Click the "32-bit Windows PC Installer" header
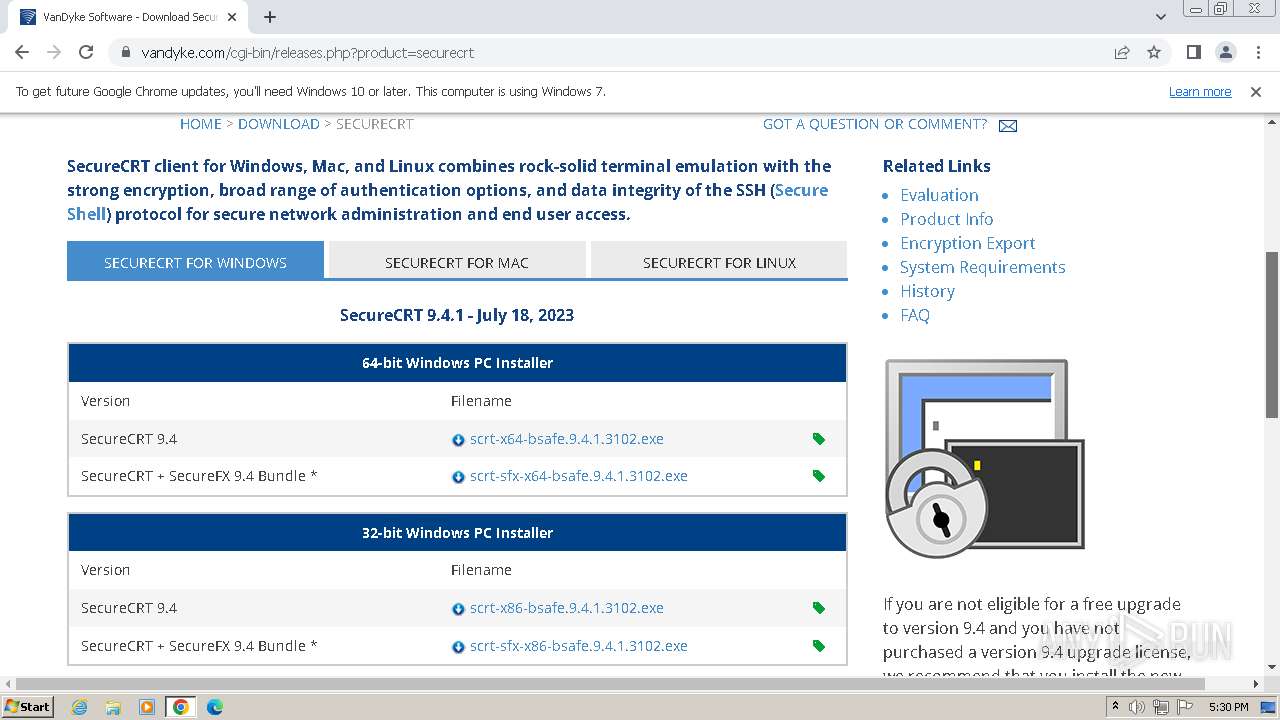 tap(457, 533)
